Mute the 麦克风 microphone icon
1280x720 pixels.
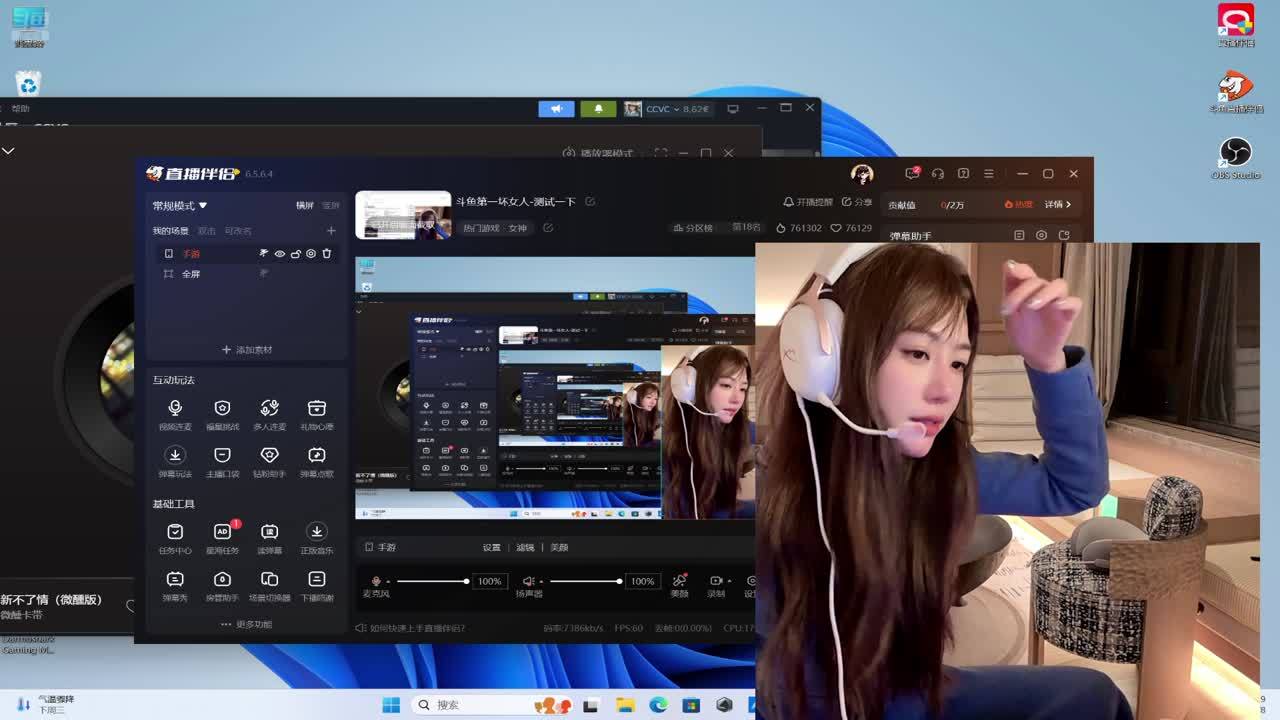click(377, 581)
